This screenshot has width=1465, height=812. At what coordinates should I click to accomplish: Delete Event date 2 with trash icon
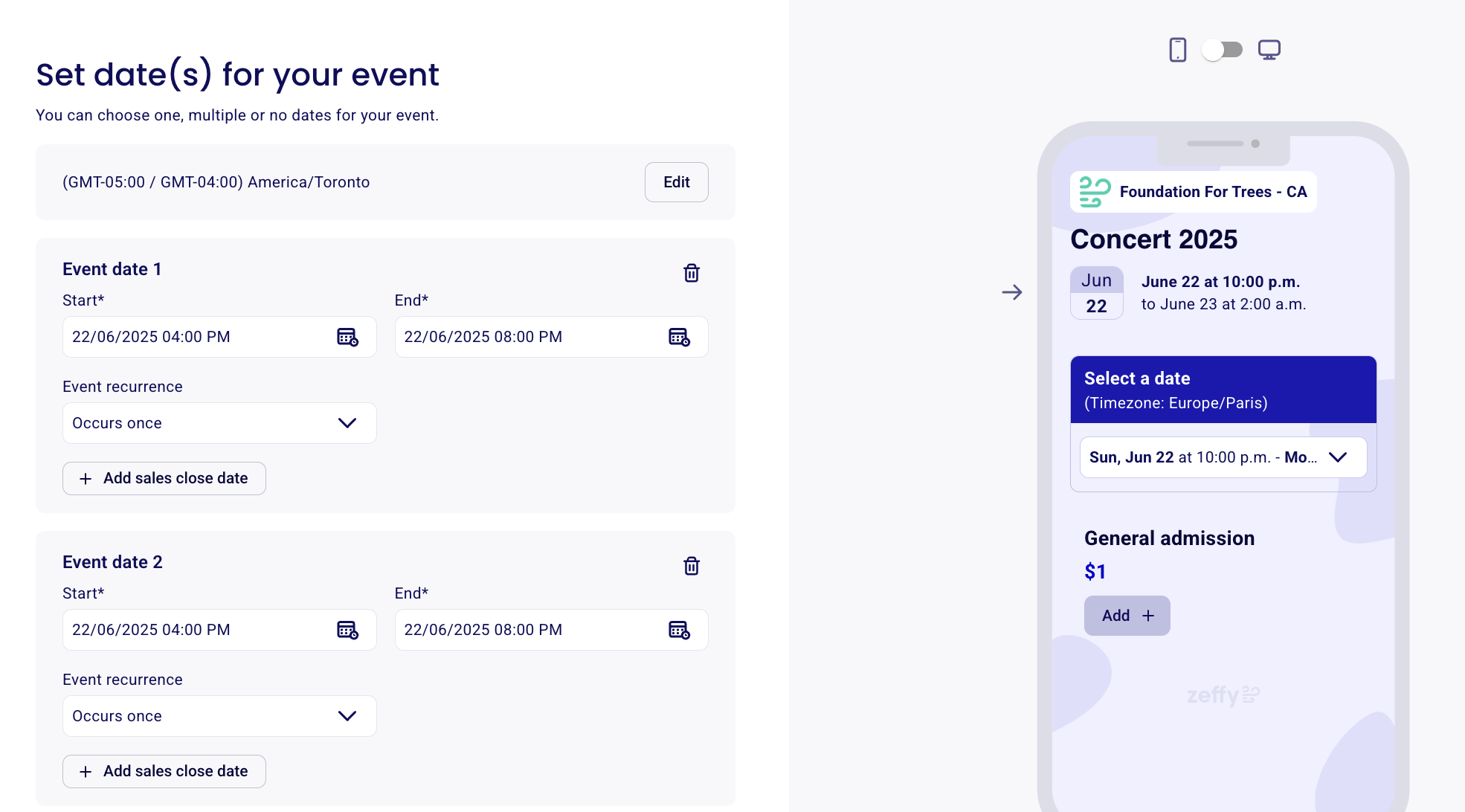click(x=692, y=566)
